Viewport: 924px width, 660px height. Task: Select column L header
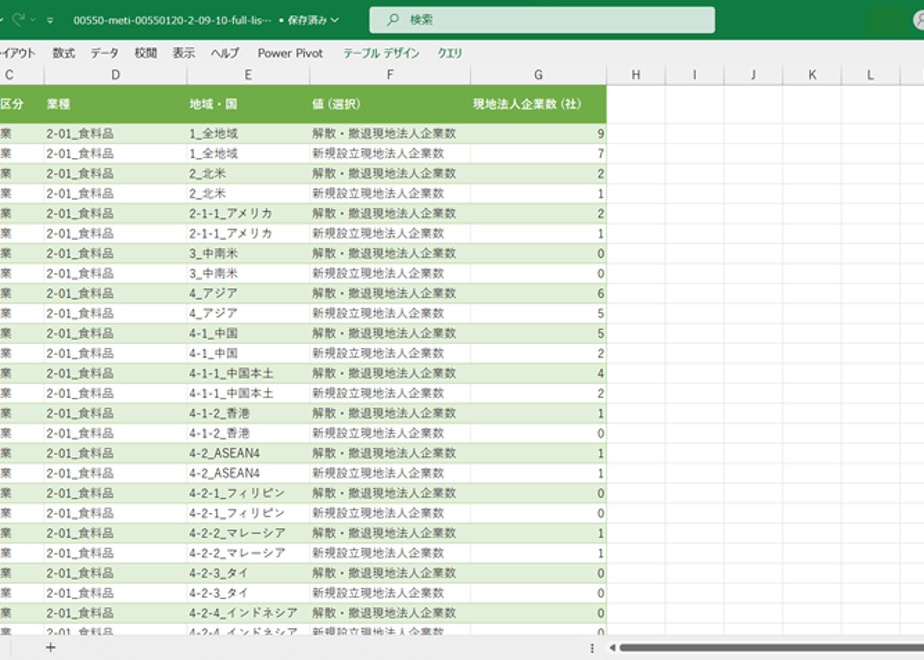[x=870, y=75]
